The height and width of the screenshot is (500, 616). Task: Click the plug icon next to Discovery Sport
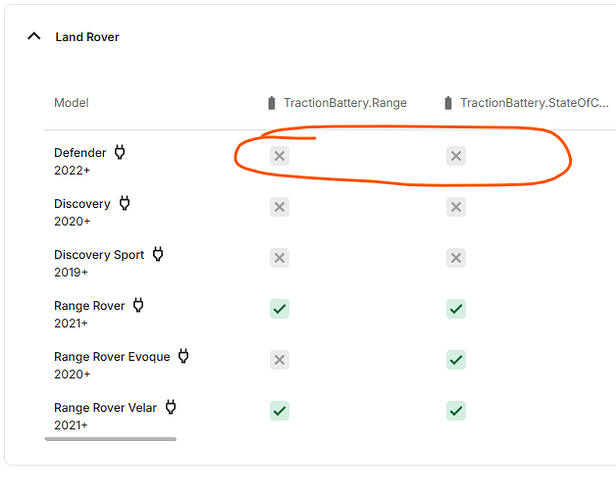[158, 254]
